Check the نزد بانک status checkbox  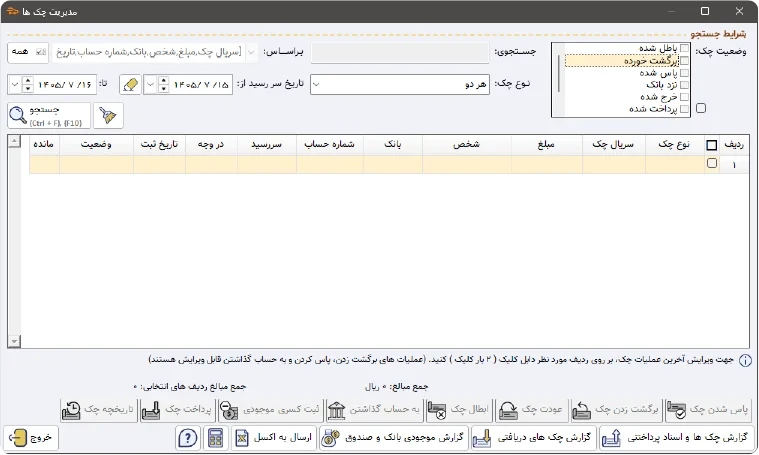pyautogui.click(x=684, y=85)
